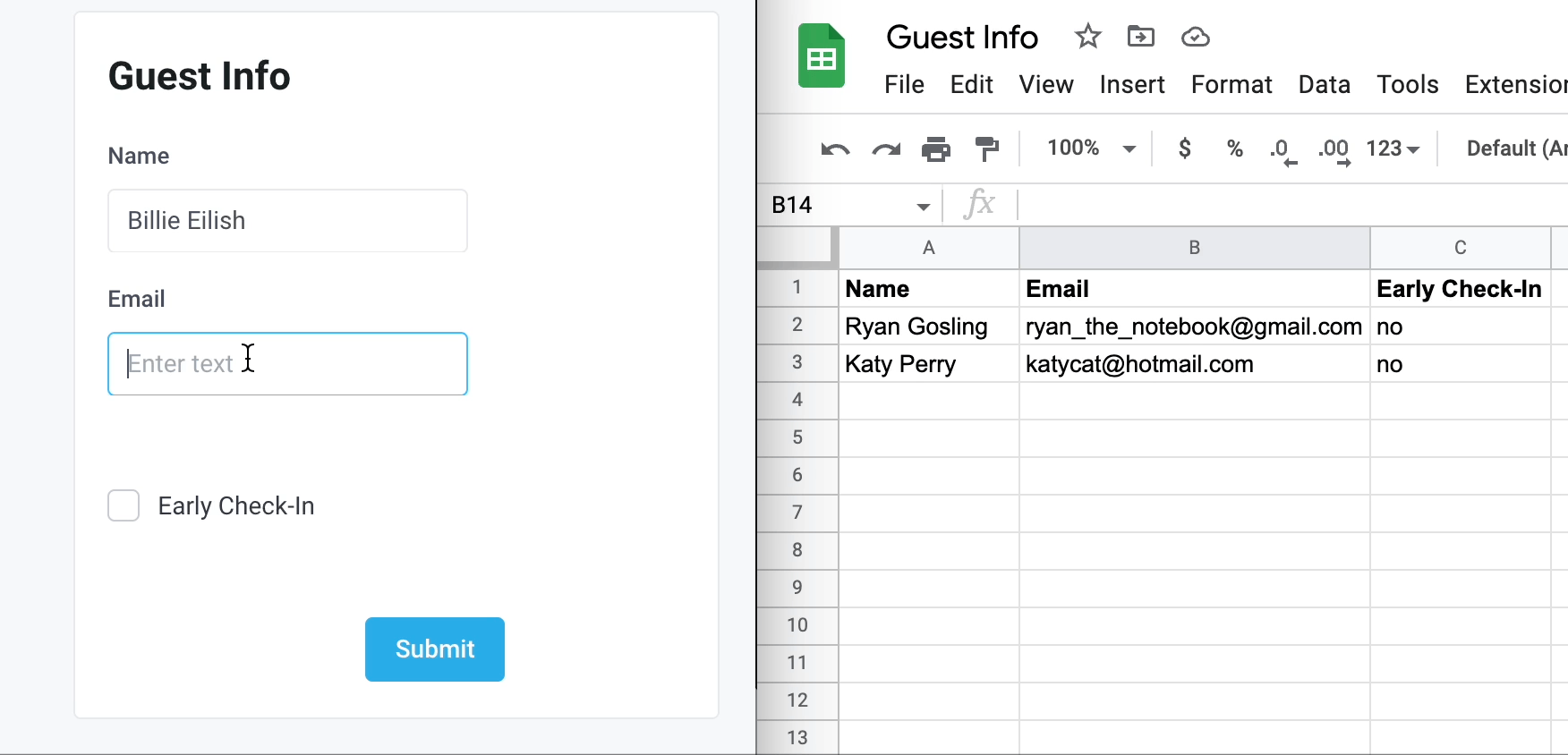Image resolution: width=1568 pixels, height=755 pixels.
Task: Select row 2 header
Action: click(797, 326)
